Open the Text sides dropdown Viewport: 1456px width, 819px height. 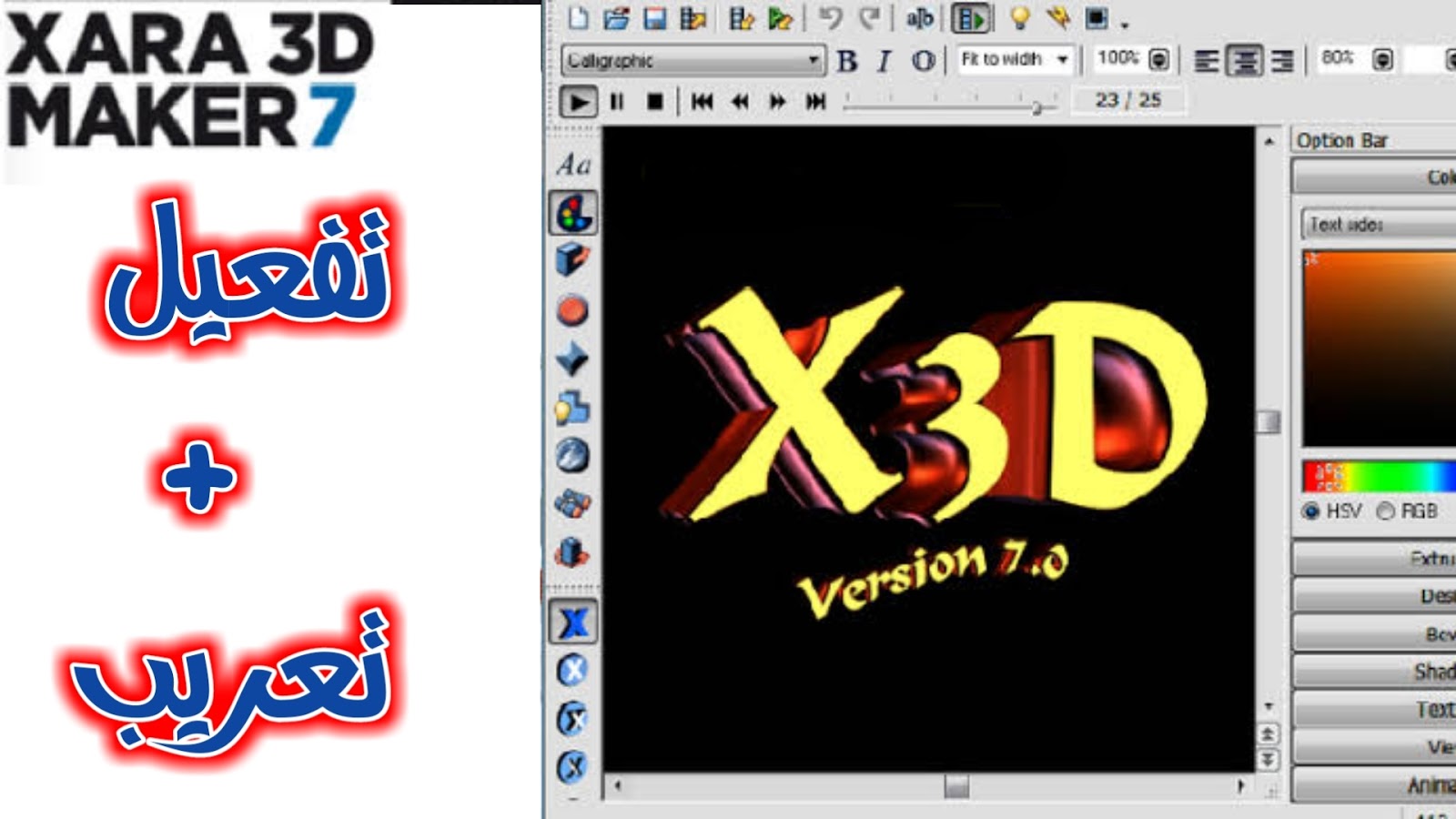1379,224
